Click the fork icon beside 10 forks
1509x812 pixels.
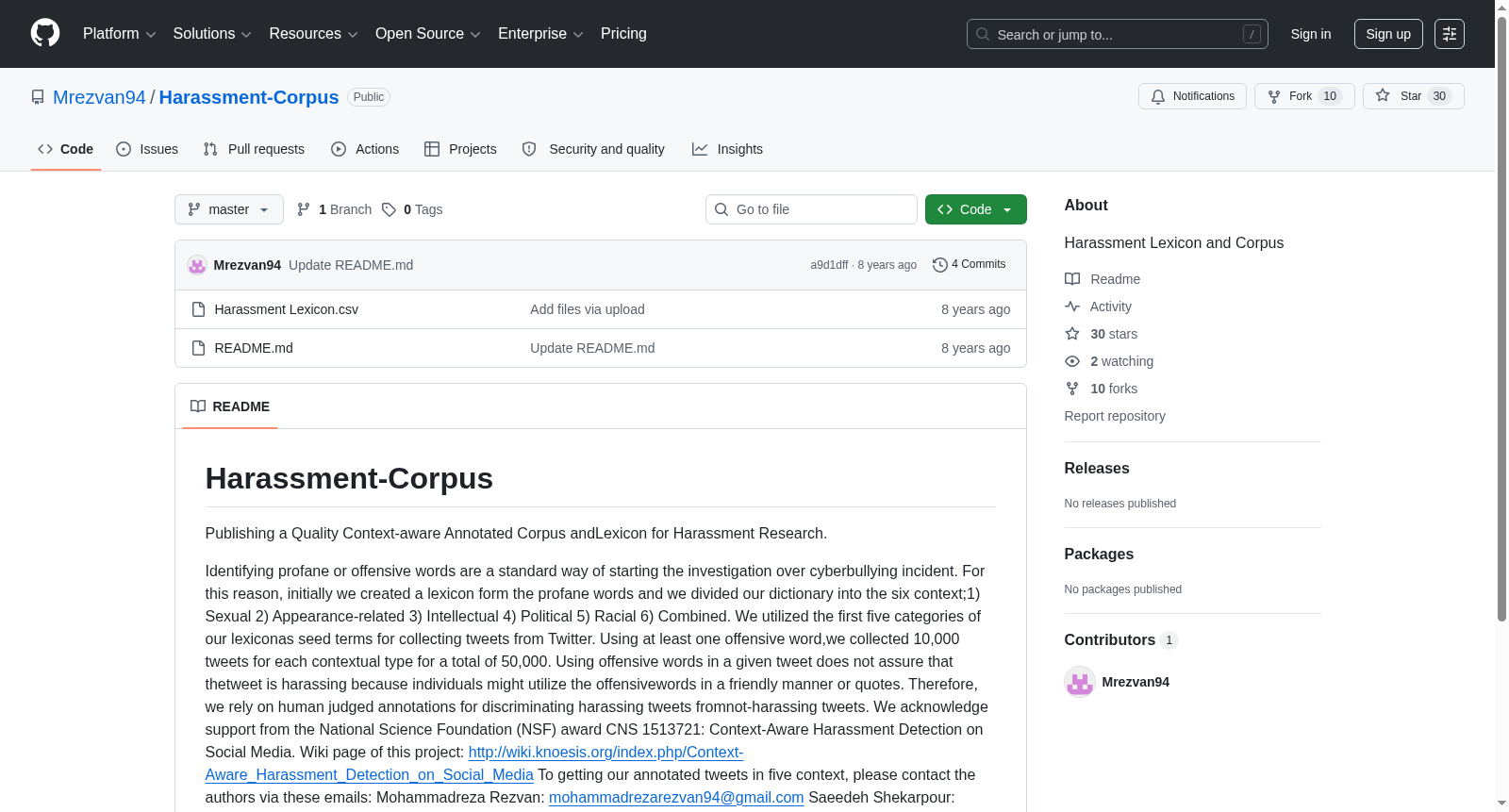click(1072, 389)
